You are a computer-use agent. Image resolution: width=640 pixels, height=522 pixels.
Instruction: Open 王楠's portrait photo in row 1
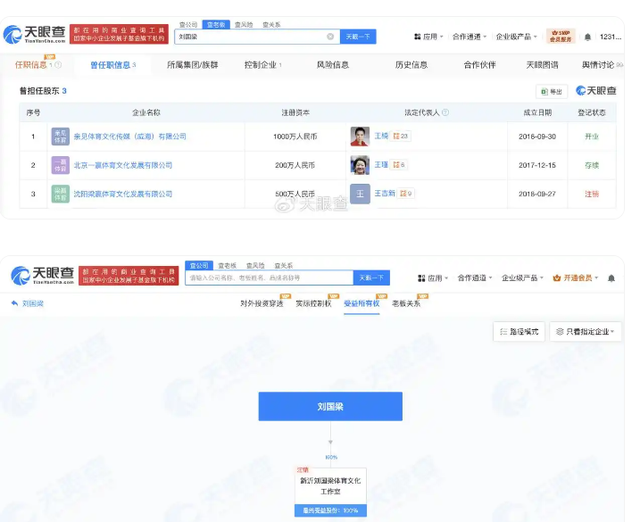(360, 136)
